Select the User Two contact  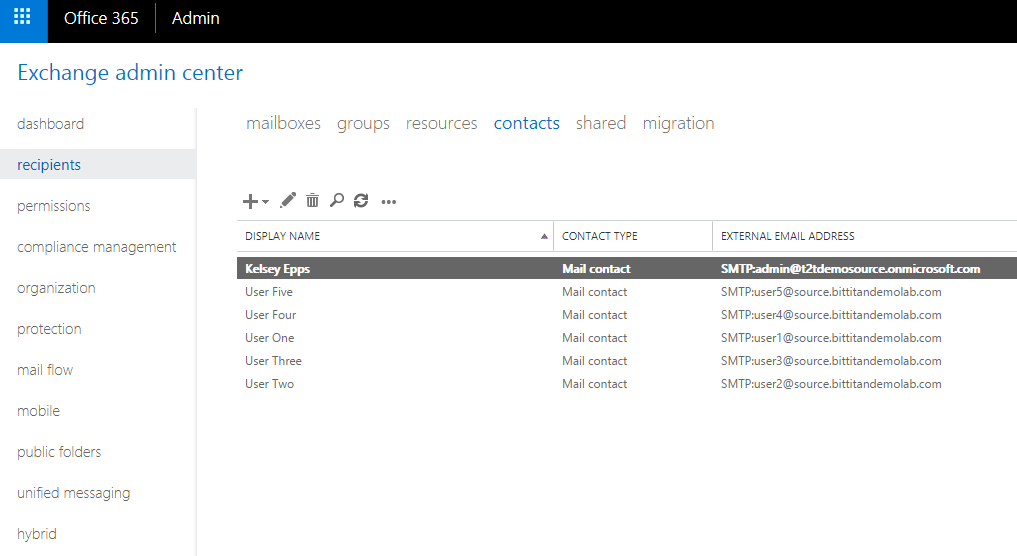[x=270, y=384]
